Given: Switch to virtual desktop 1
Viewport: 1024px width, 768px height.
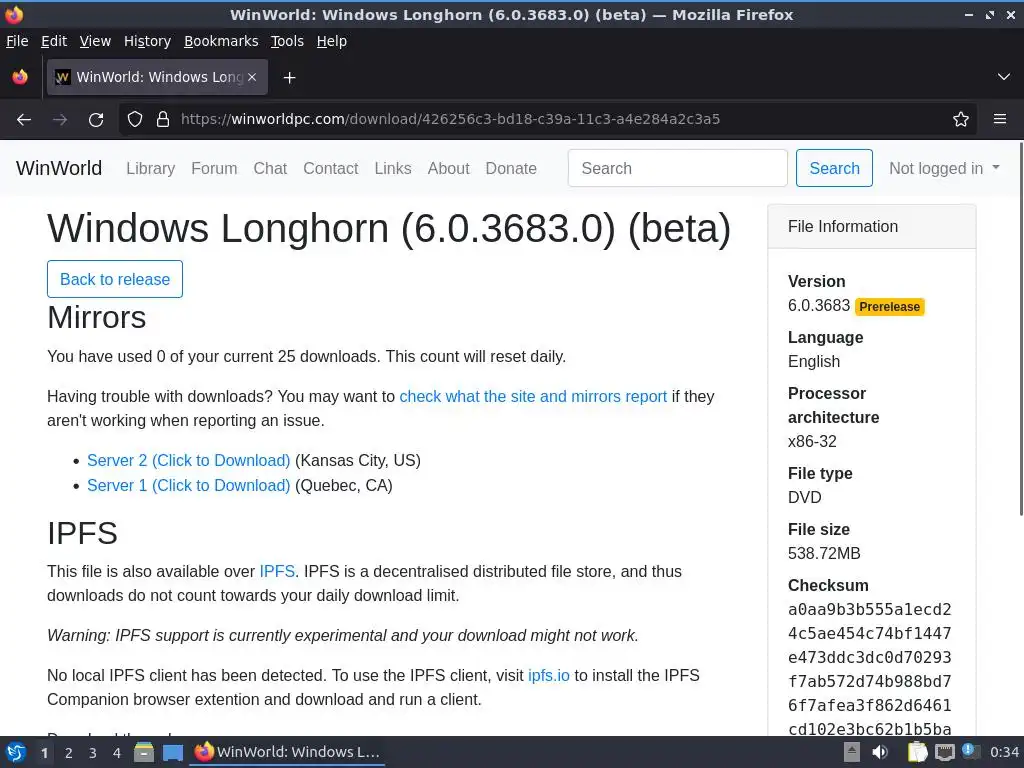Looking at the screenshot, I should click(x=44, y=753).
